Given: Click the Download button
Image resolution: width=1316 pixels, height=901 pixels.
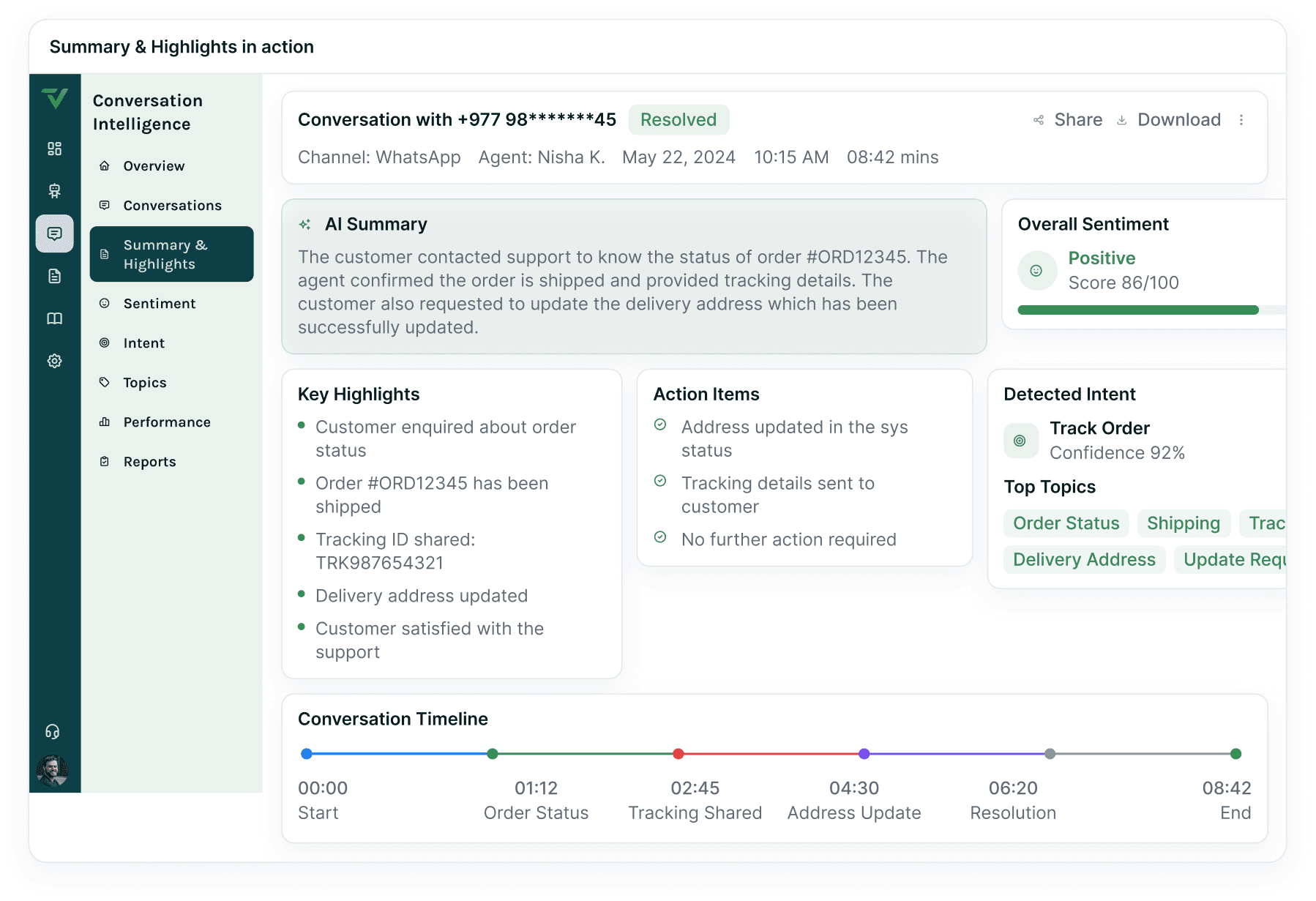Looking at the screenshot, I should (1169, 120).
